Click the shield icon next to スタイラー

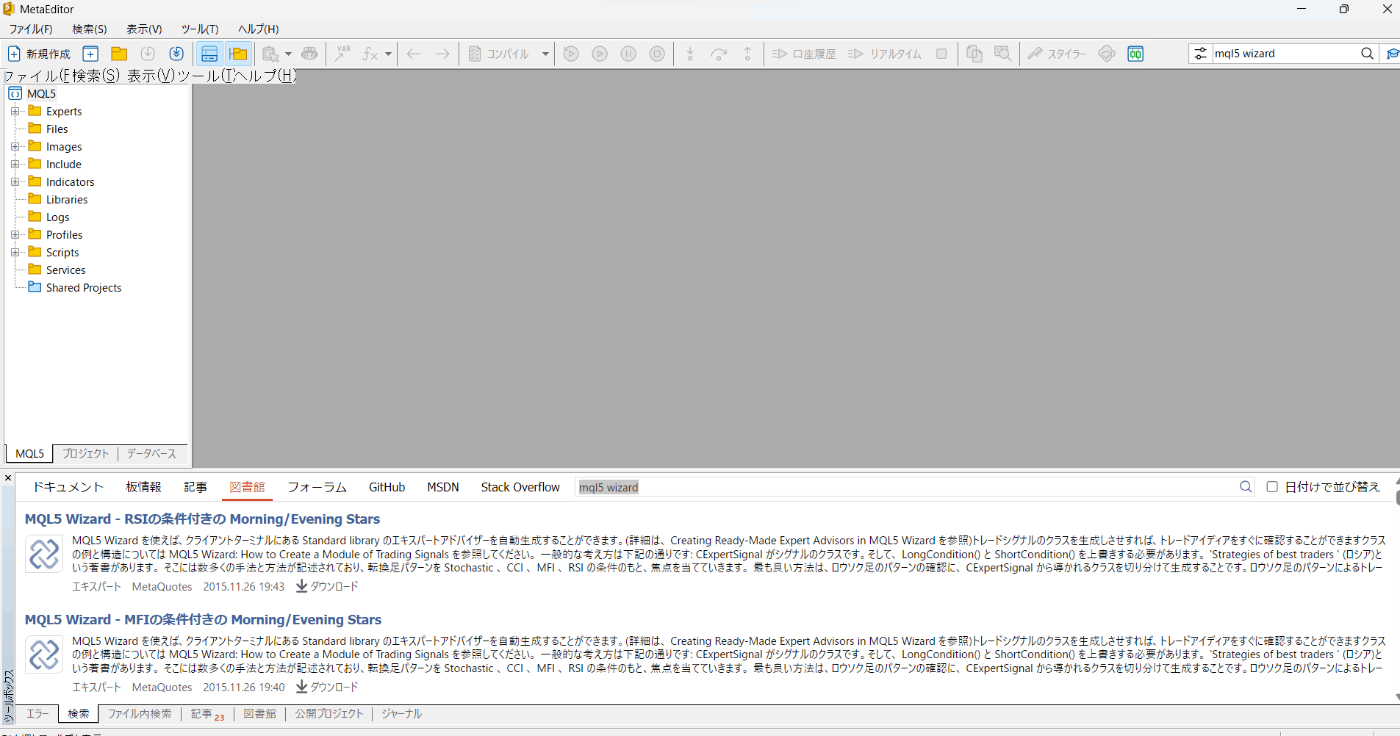[x=1106, y=54]
